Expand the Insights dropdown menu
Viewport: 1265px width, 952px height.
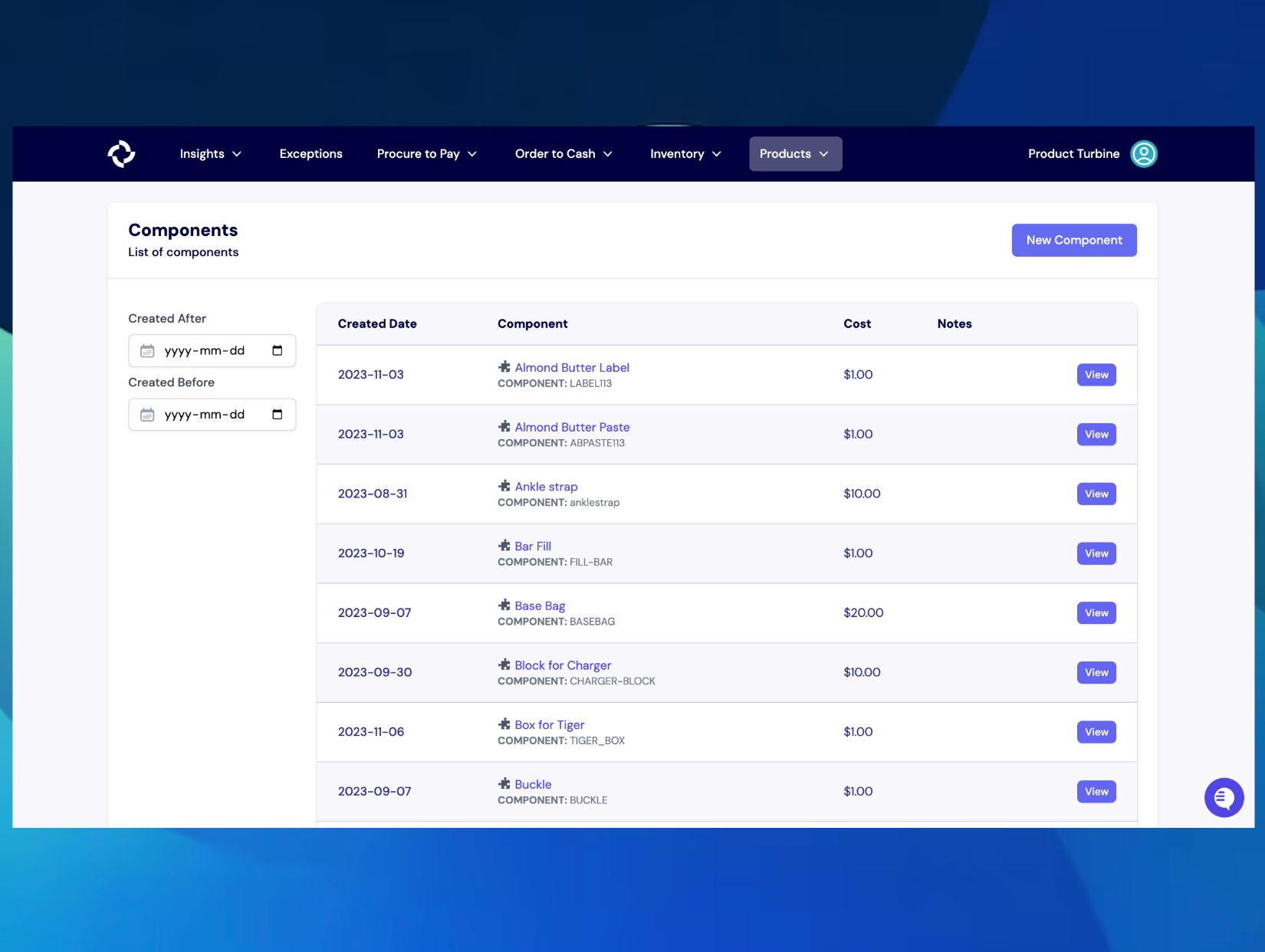pos(210,154)
